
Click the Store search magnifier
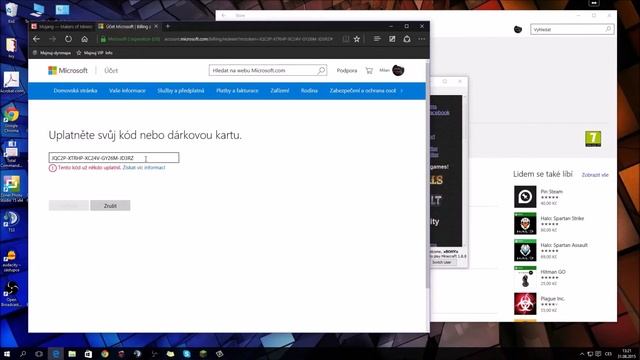(608, 29)
